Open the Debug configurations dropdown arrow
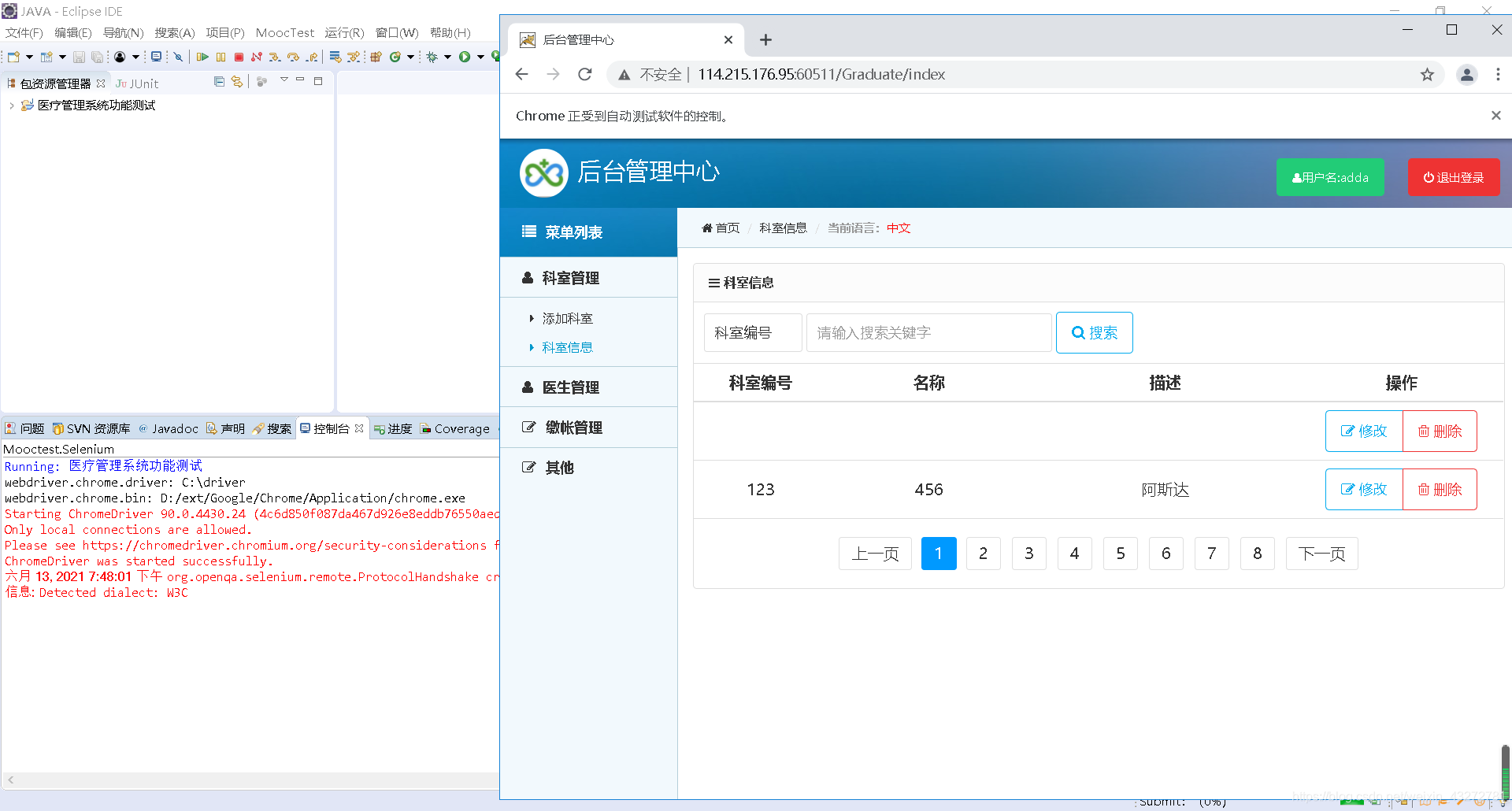The width and height of the screenshot is (1512, 811). tap(447, 57)
